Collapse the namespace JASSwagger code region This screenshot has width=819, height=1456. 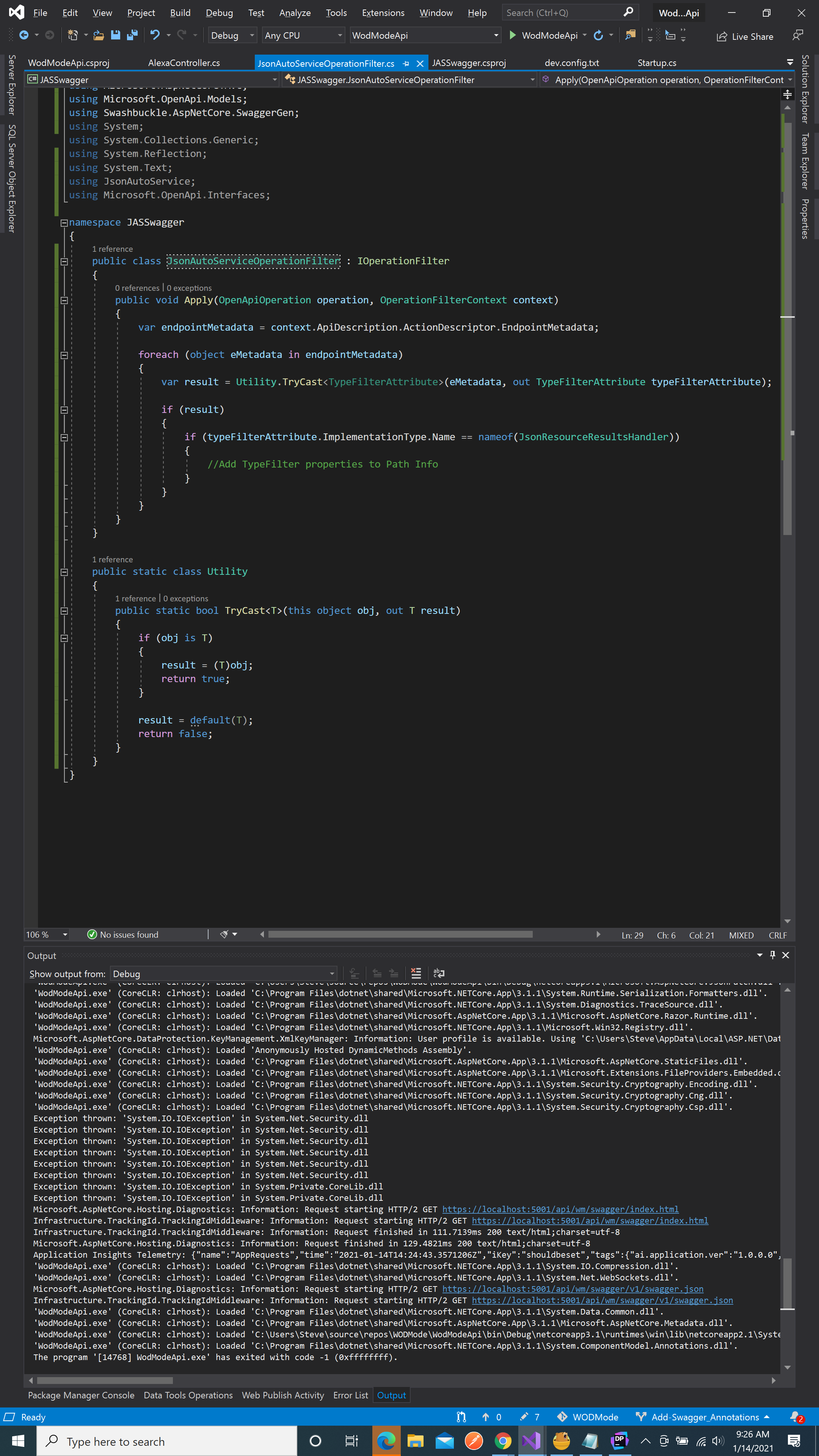[64, 222]
